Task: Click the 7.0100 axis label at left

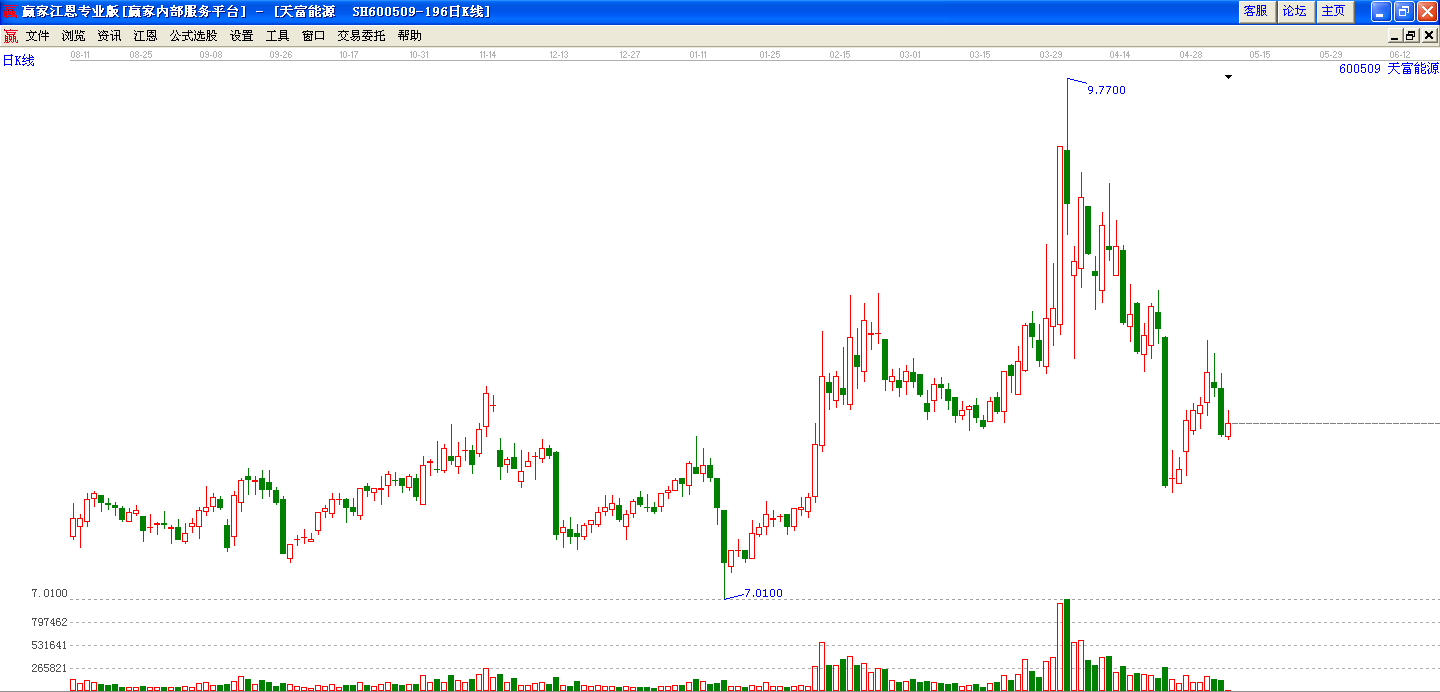Action: (49, 593)
